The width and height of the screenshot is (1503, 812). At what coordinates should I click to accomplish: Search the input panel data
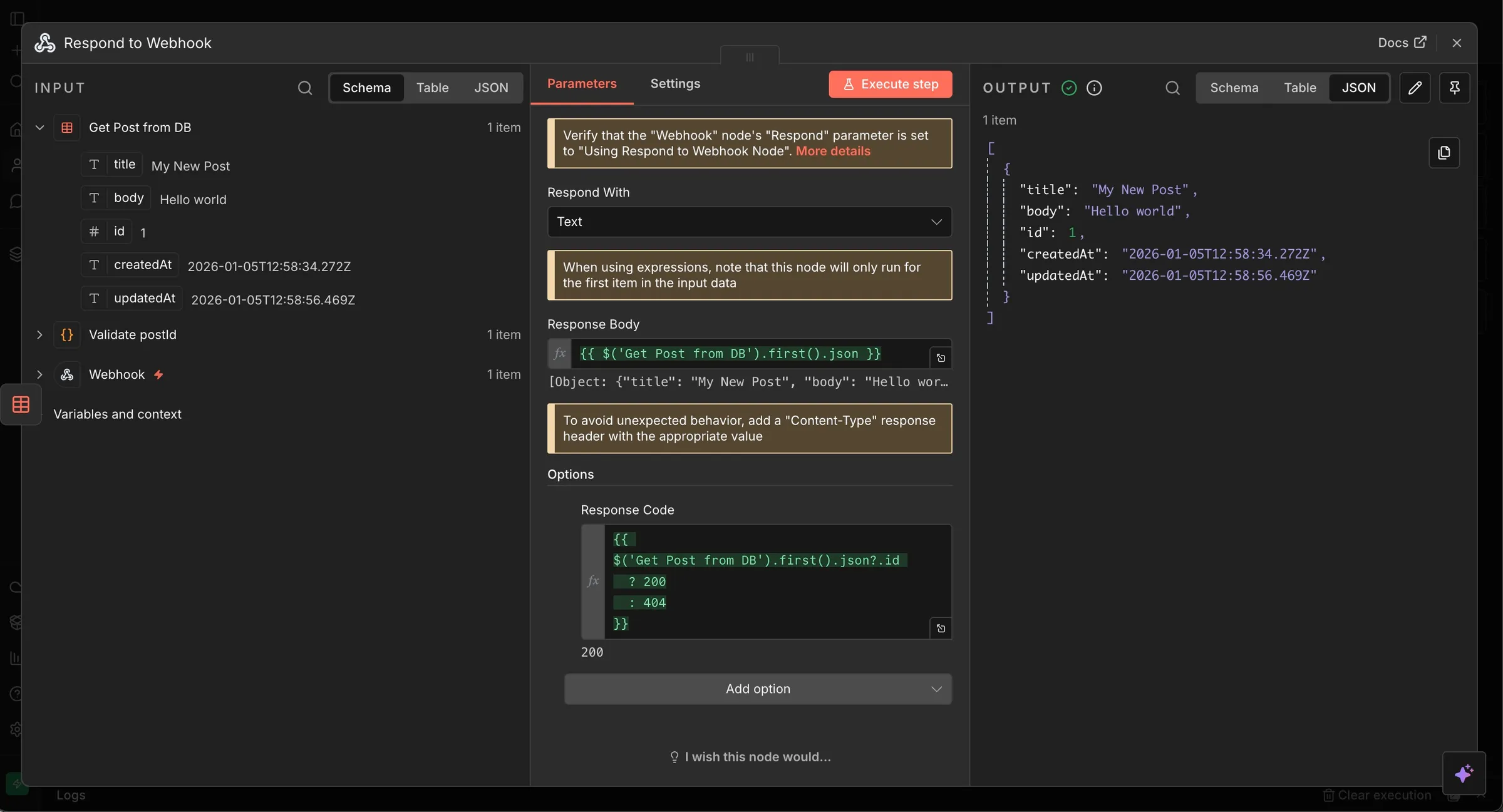pyautogui.click(x=305, y=88)
